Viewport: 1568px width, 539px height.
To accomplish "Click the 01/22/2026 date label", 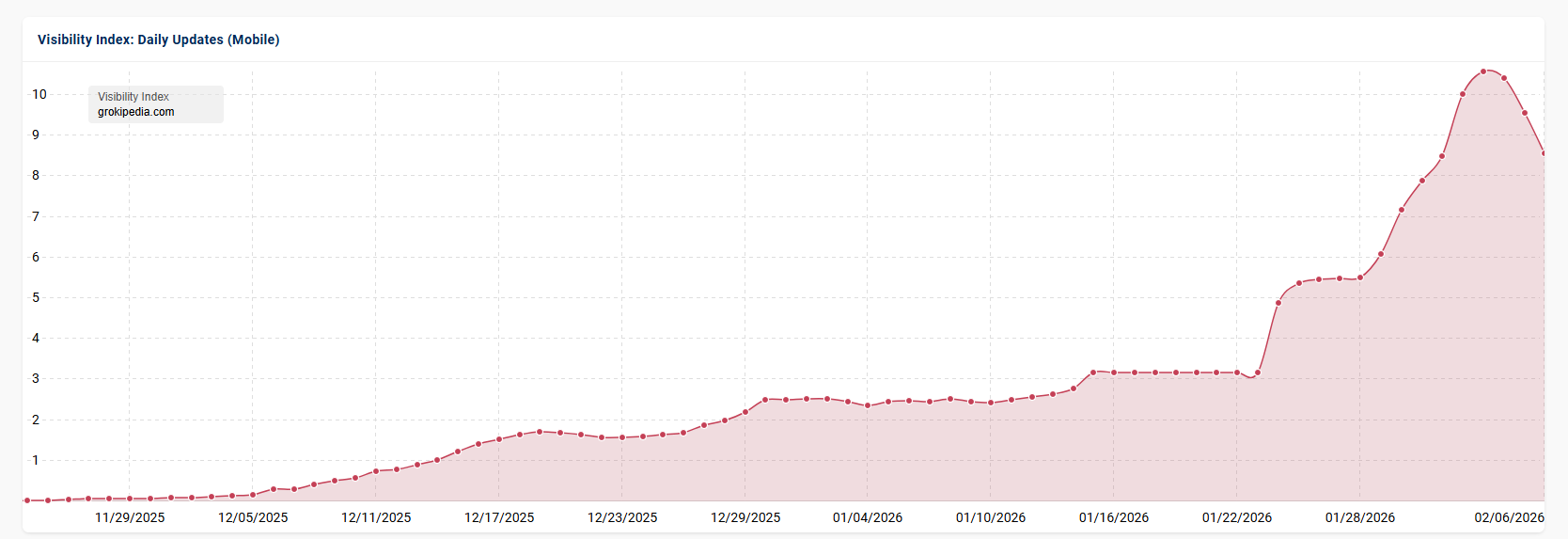I will (1237, 517).
